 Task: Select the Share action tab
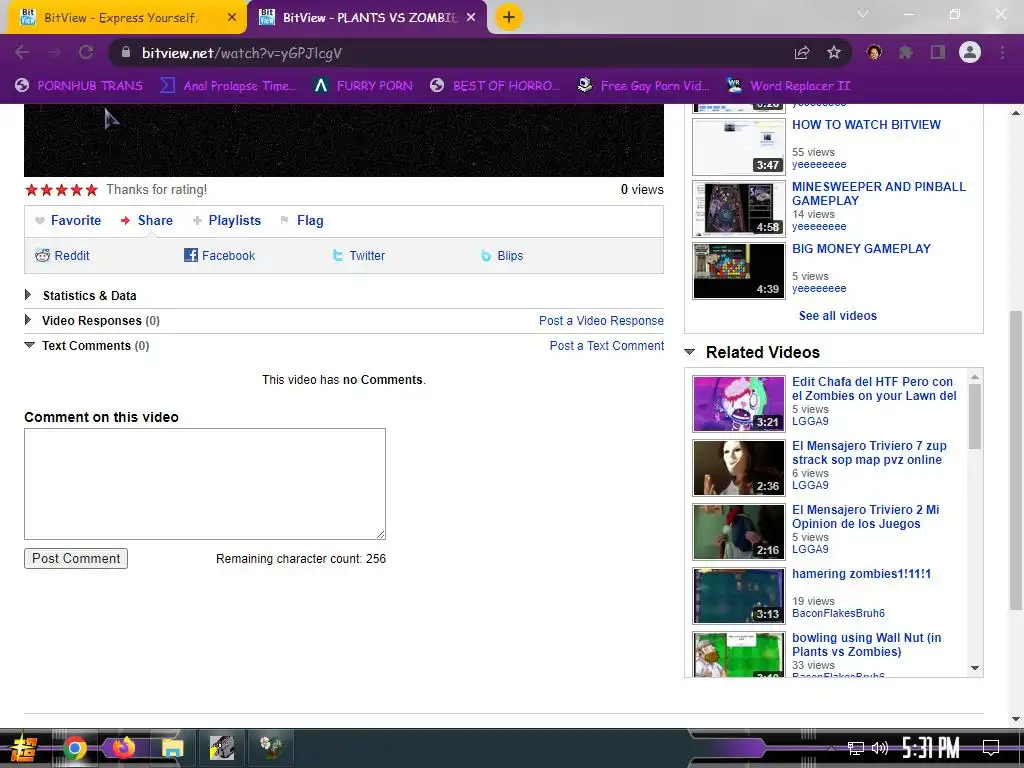(155, 221)
